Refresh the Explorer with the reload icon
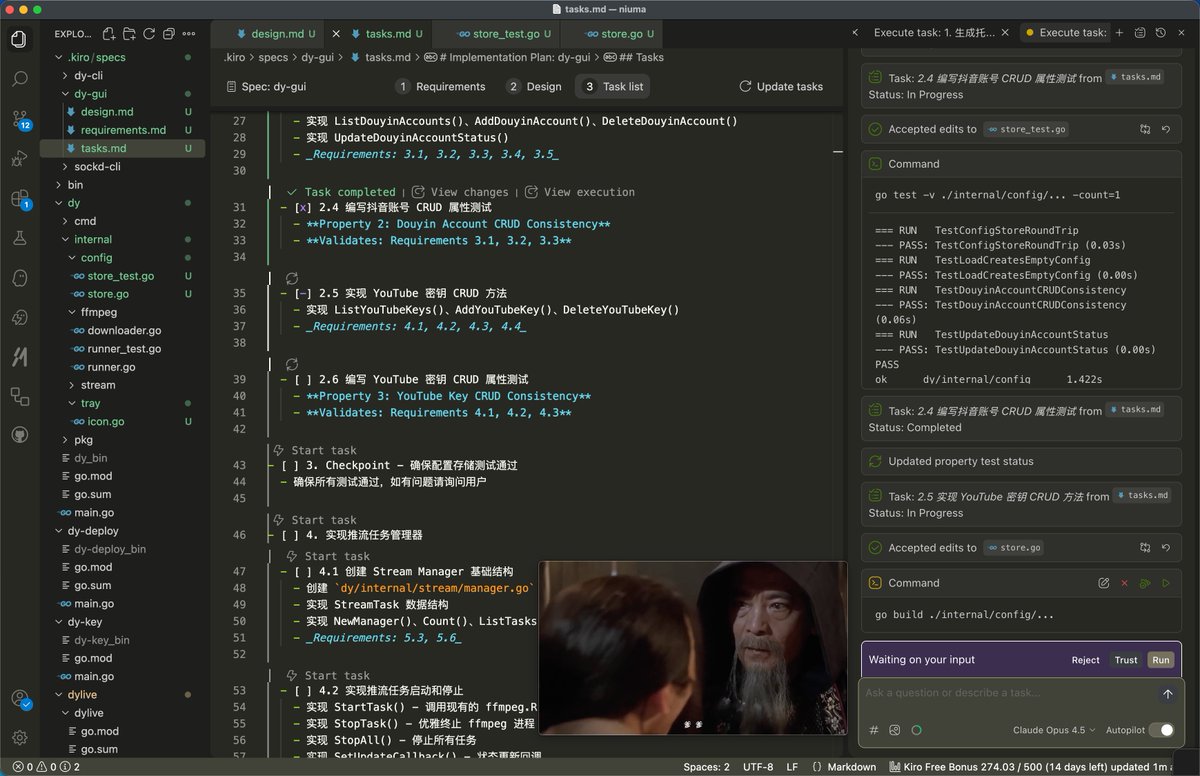The width and height of the screenshot is (1200, 776). click(149, 33)
